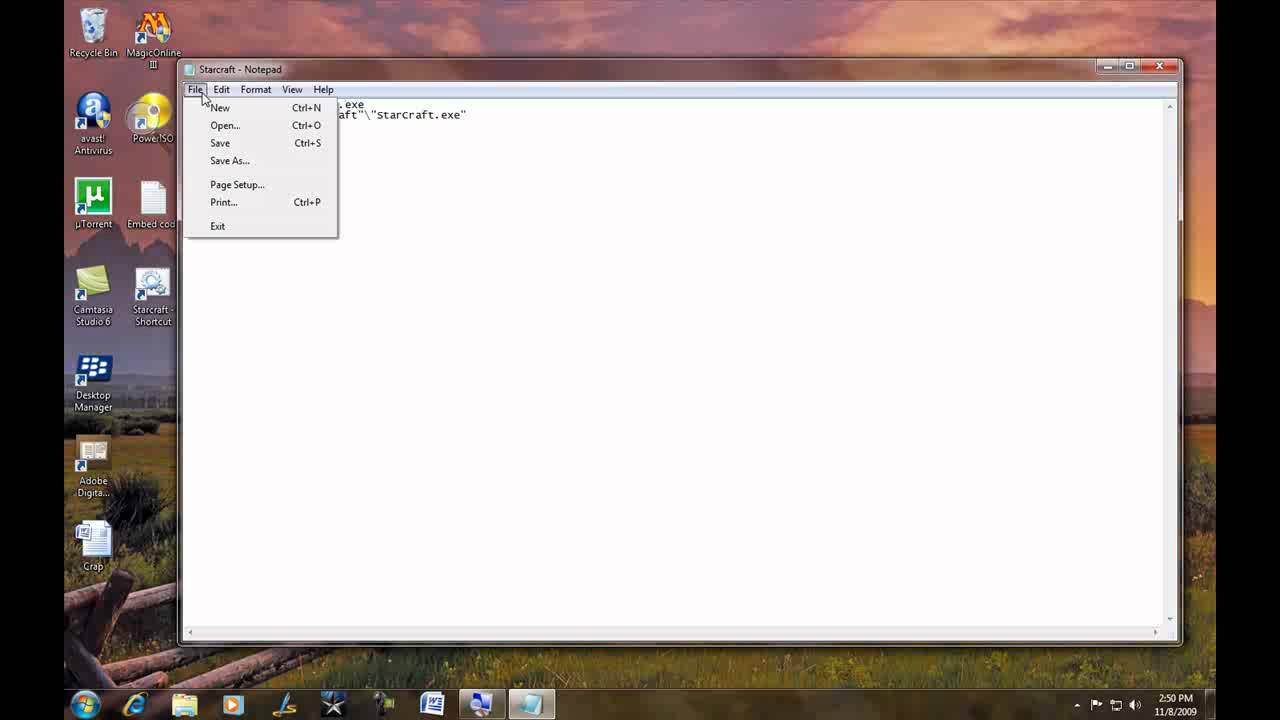Viewport: 1280px width, 720px height.
Task: Open the Recycle Bin desktop icon
Action: coord(93,32)
